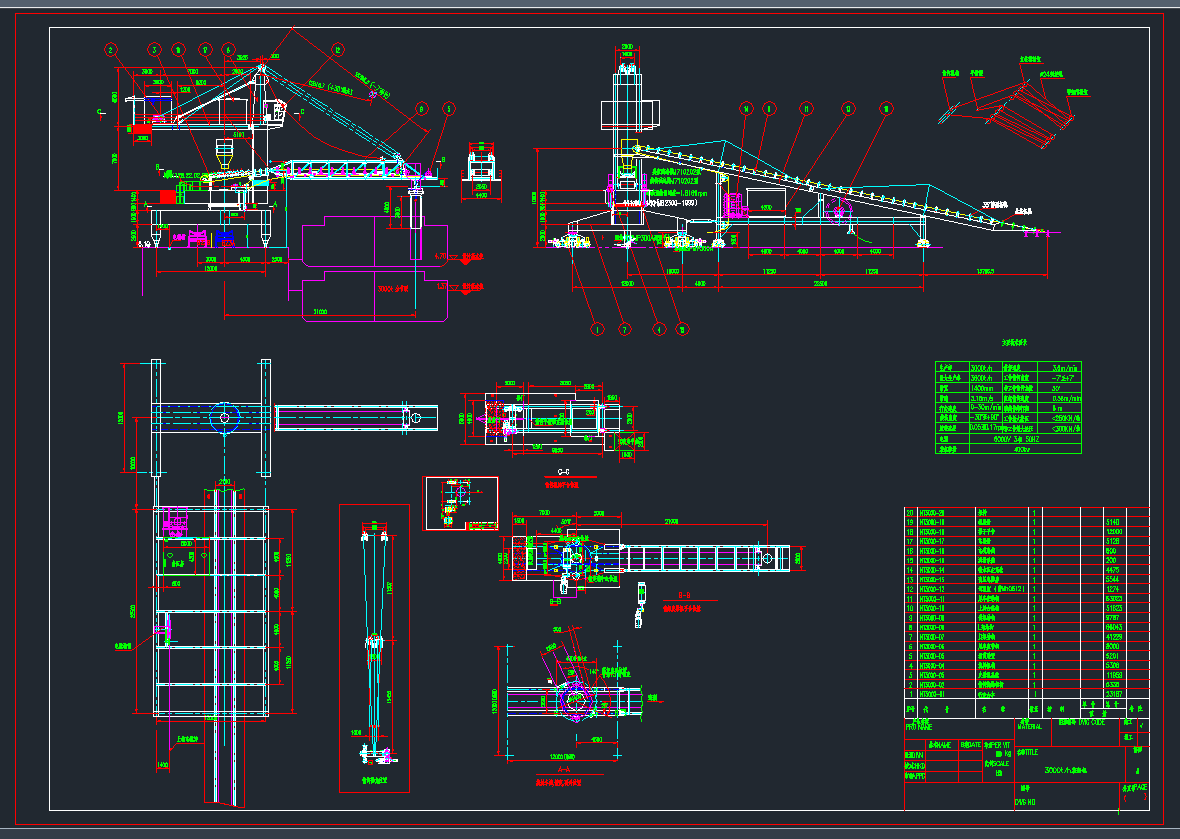Click the C-C section view label
Image resolution: width=1180 pixels, height=839 pixels.
tap(563, 471)
